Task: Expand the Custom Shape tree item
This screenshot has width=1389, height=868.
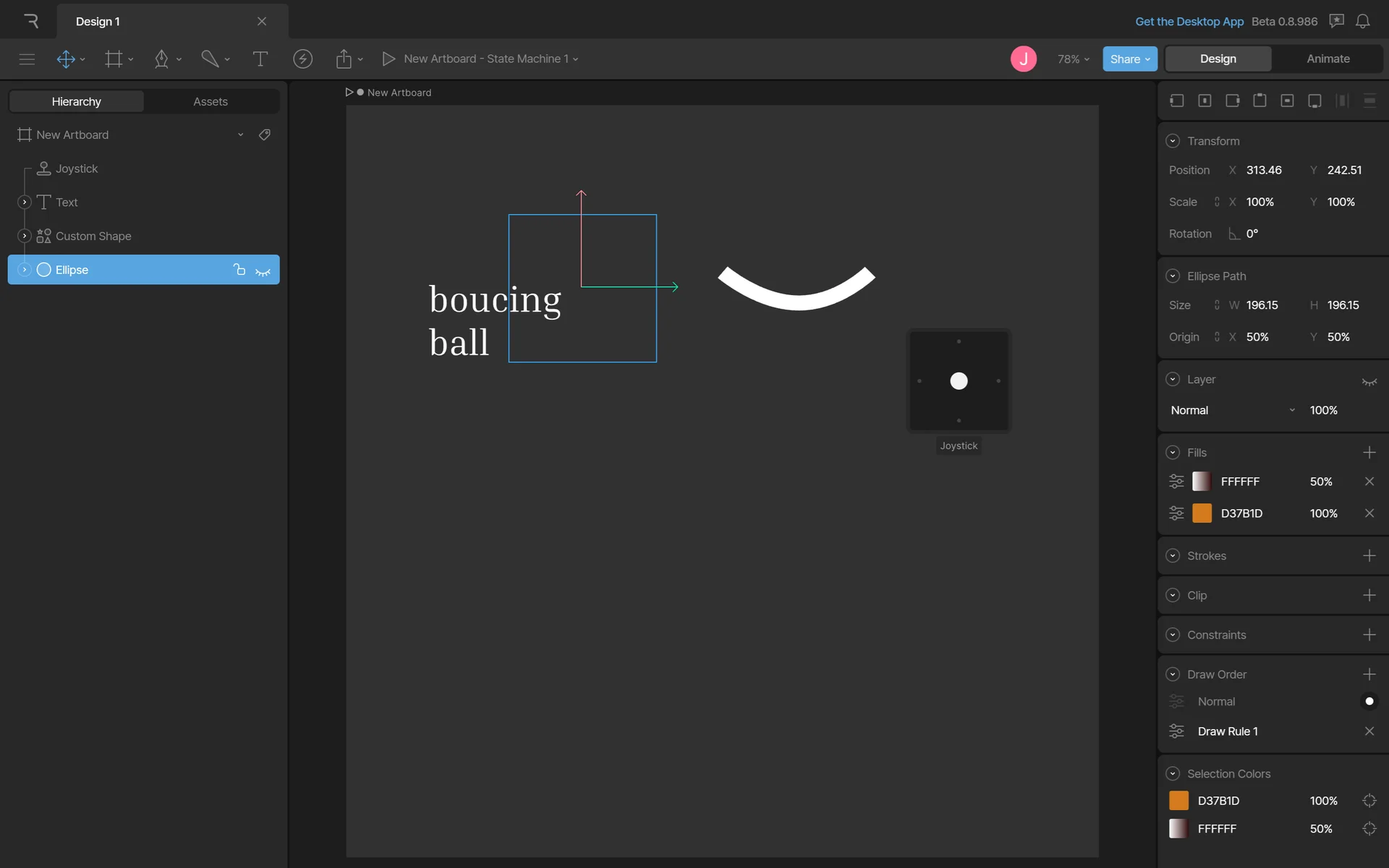Action: pos(25,236)
